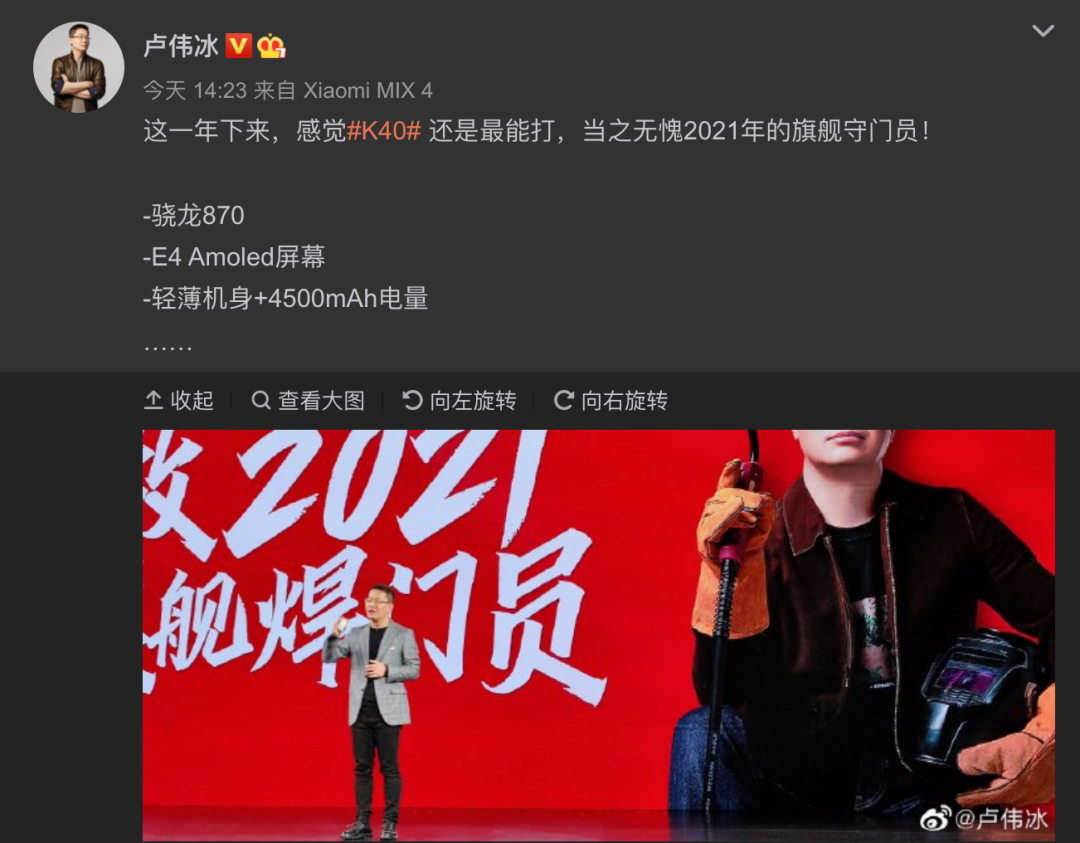This screenshot has height=843, width=1080.
Task: Collapse the image with 收起
Action: (179, 400)
